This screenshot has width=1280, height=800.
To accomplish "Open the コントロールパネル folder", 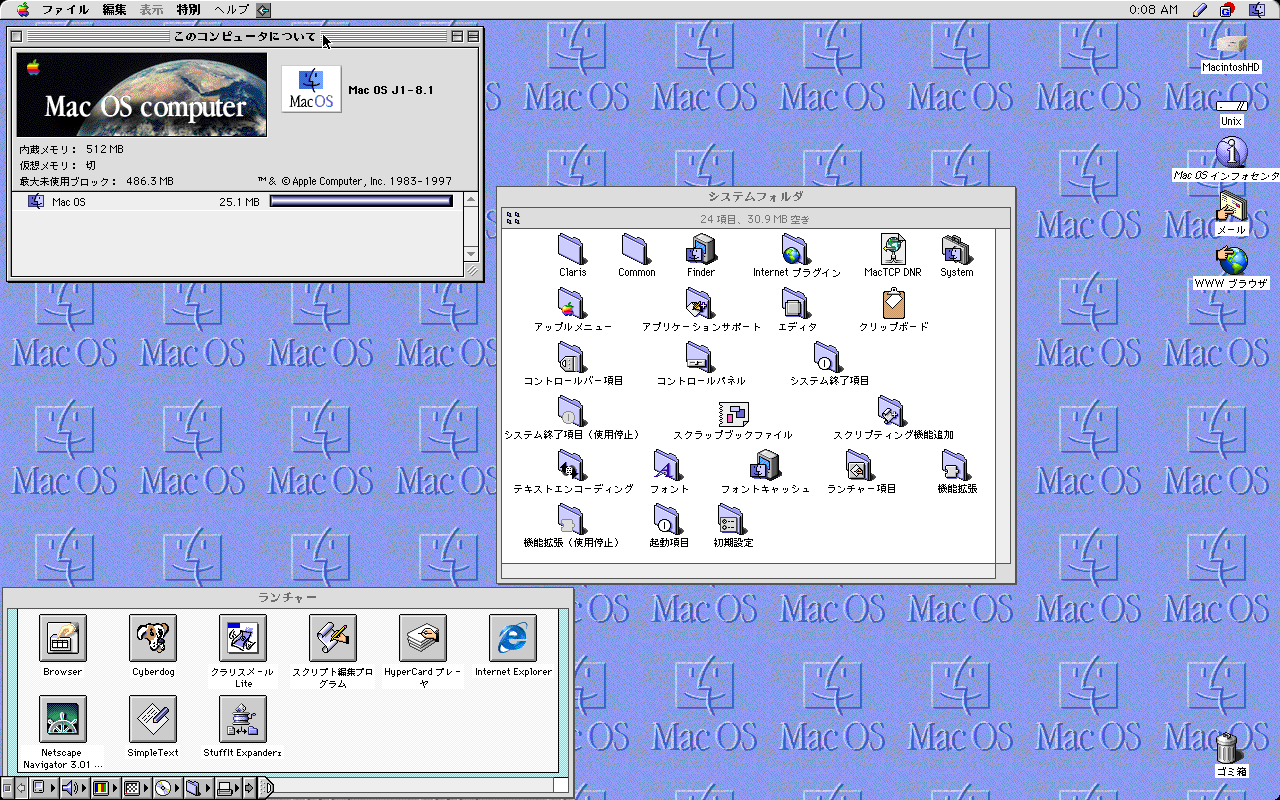I will point(700,357).
